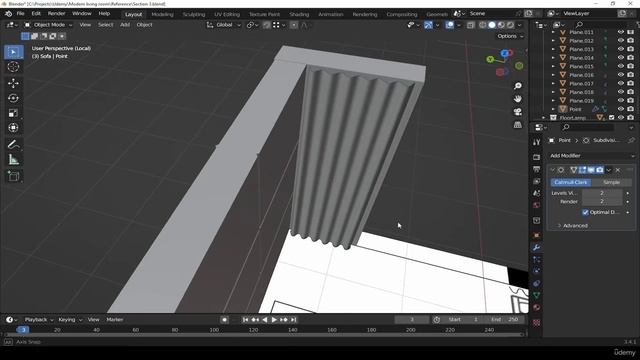The height and width of the screenshot is (360, 640).
Task: Click the pan view hand icon
Action: tap(518, 99)
